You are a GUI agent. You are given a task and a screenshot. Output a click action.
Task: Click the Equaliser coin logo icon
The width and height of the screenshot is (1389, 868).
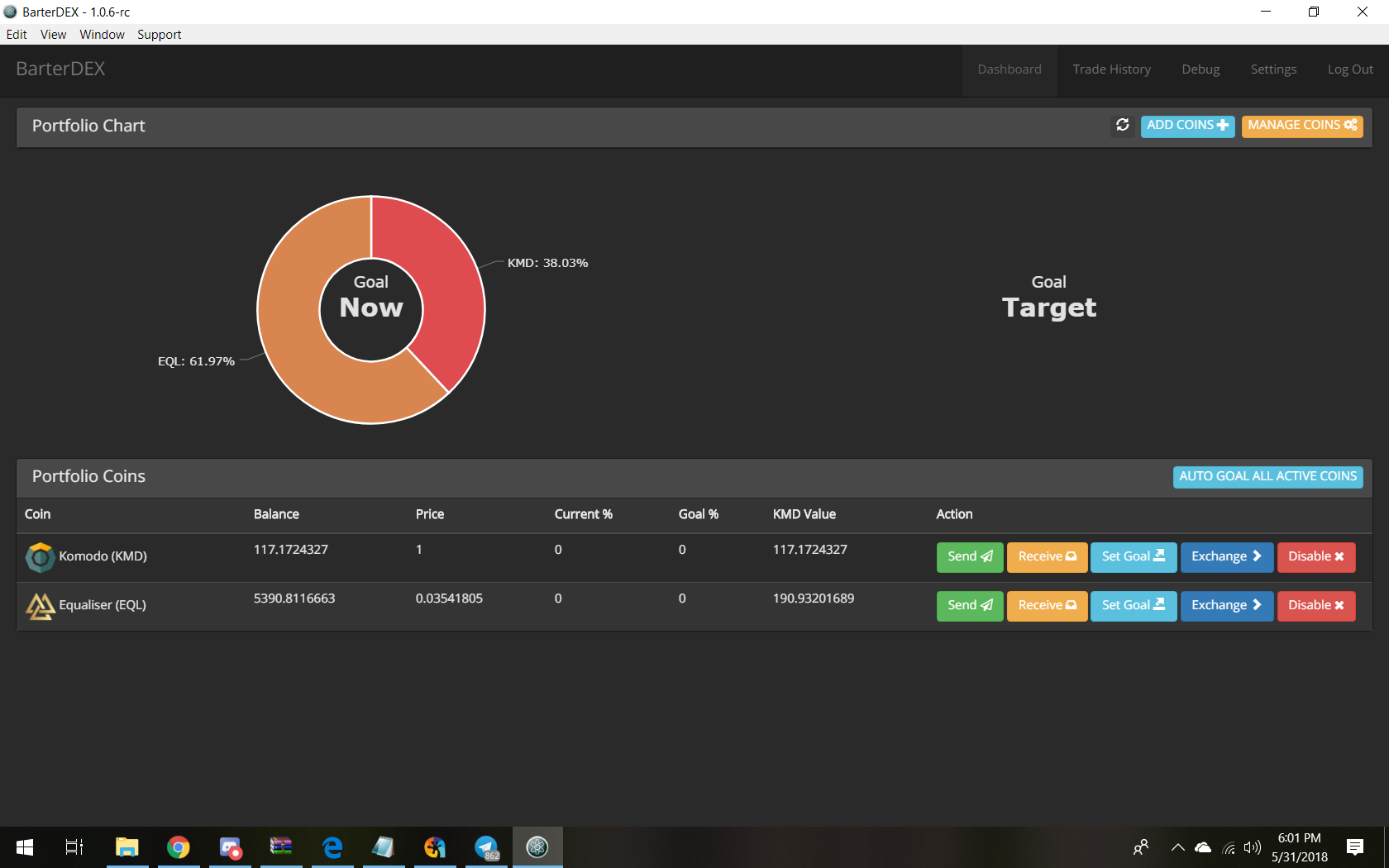40,606
